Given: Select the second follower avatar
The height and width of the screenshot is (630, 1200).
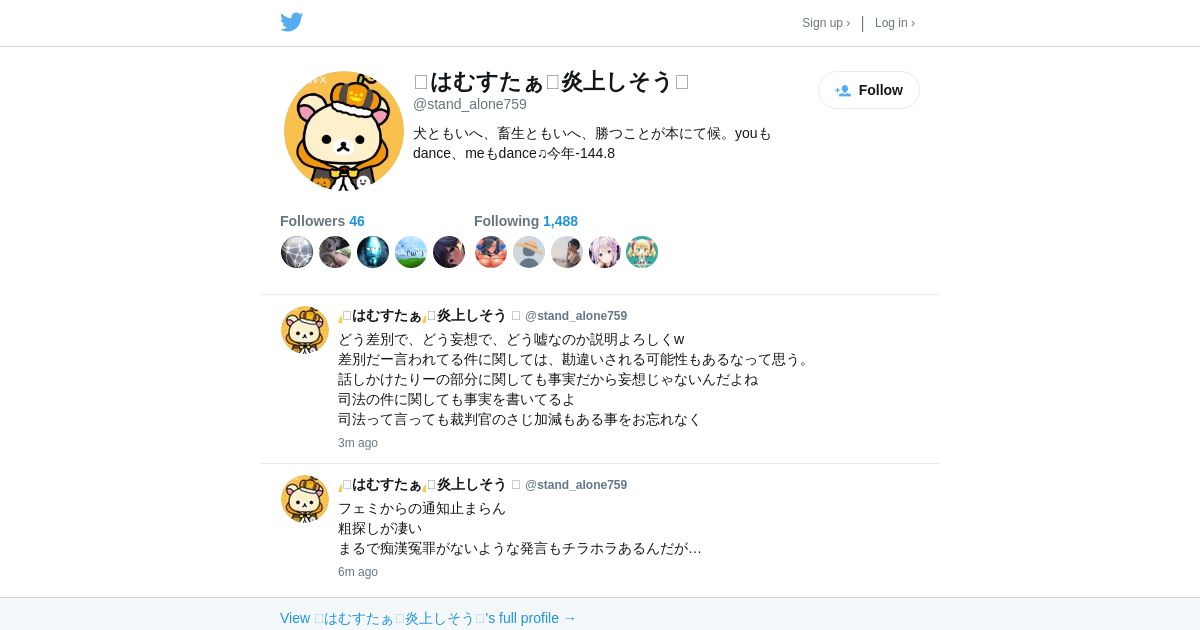Looking at the screenshot, I should (335, 252).
